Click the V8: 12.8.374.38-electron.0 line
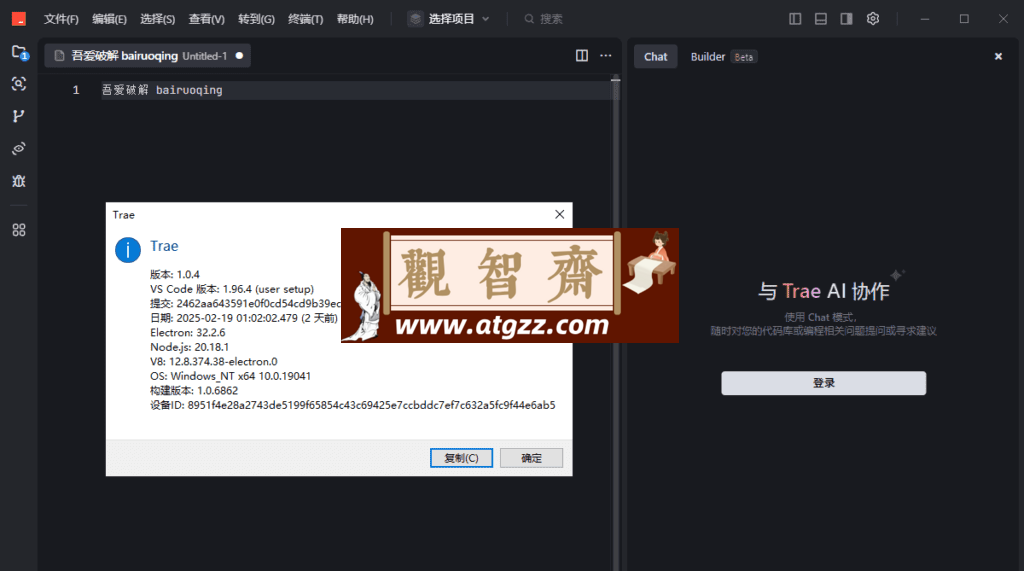Screen dimensions: 1024x571 click(x=214, y=361)
